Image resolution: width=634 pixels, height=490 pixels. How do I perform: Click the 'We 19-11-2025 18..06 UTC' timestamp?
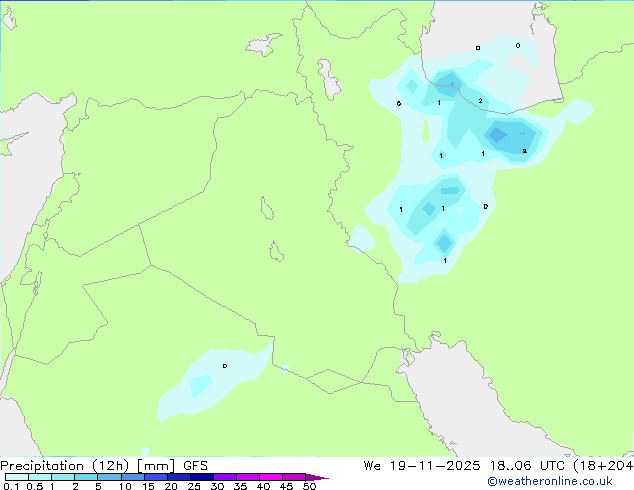(466, 466)
